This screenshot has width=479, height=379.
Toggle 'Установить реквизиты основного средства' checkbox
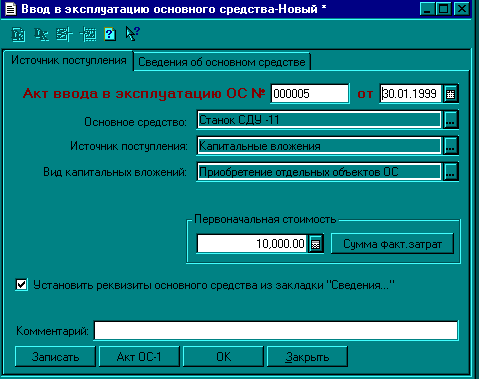tap(22, 285)
